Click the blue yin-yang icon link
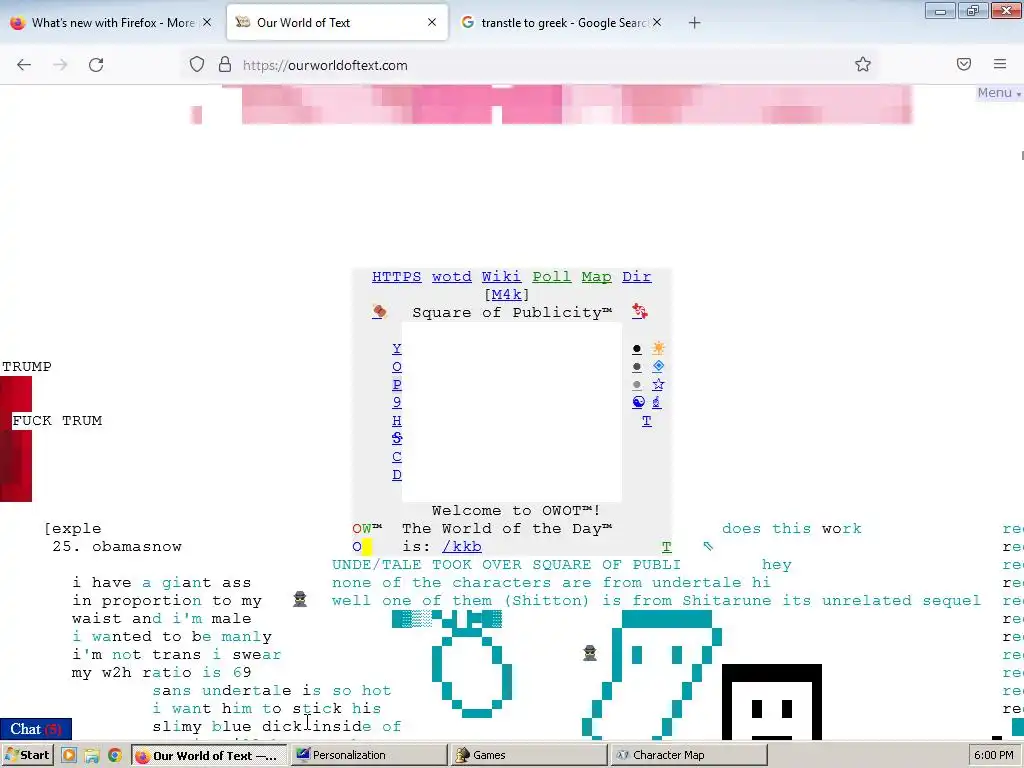Viewport: 1024px width, 768px height. pyautogui.click(x=638, y=402)
